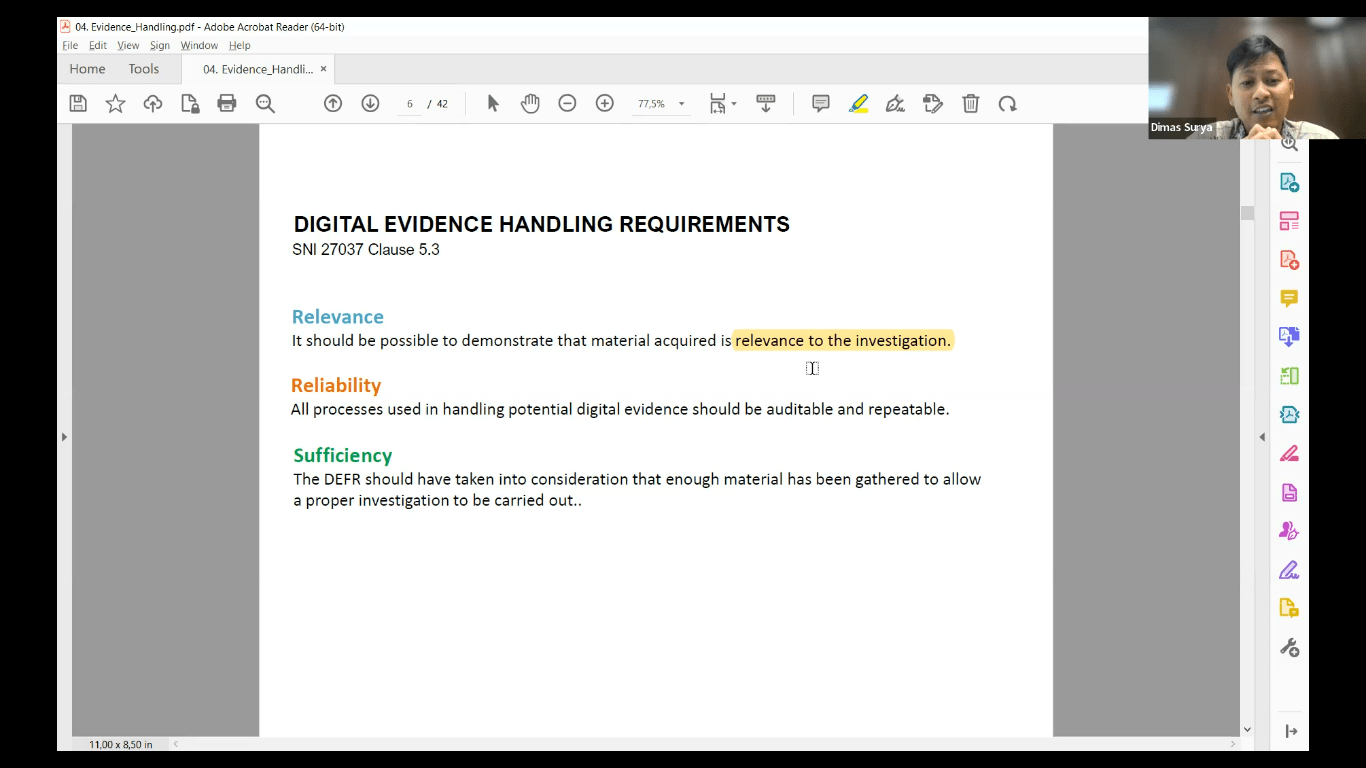This screenshot has width=1366, height=768.
Task: Zoom out with minus icon
Action: (x=567, y=103)
